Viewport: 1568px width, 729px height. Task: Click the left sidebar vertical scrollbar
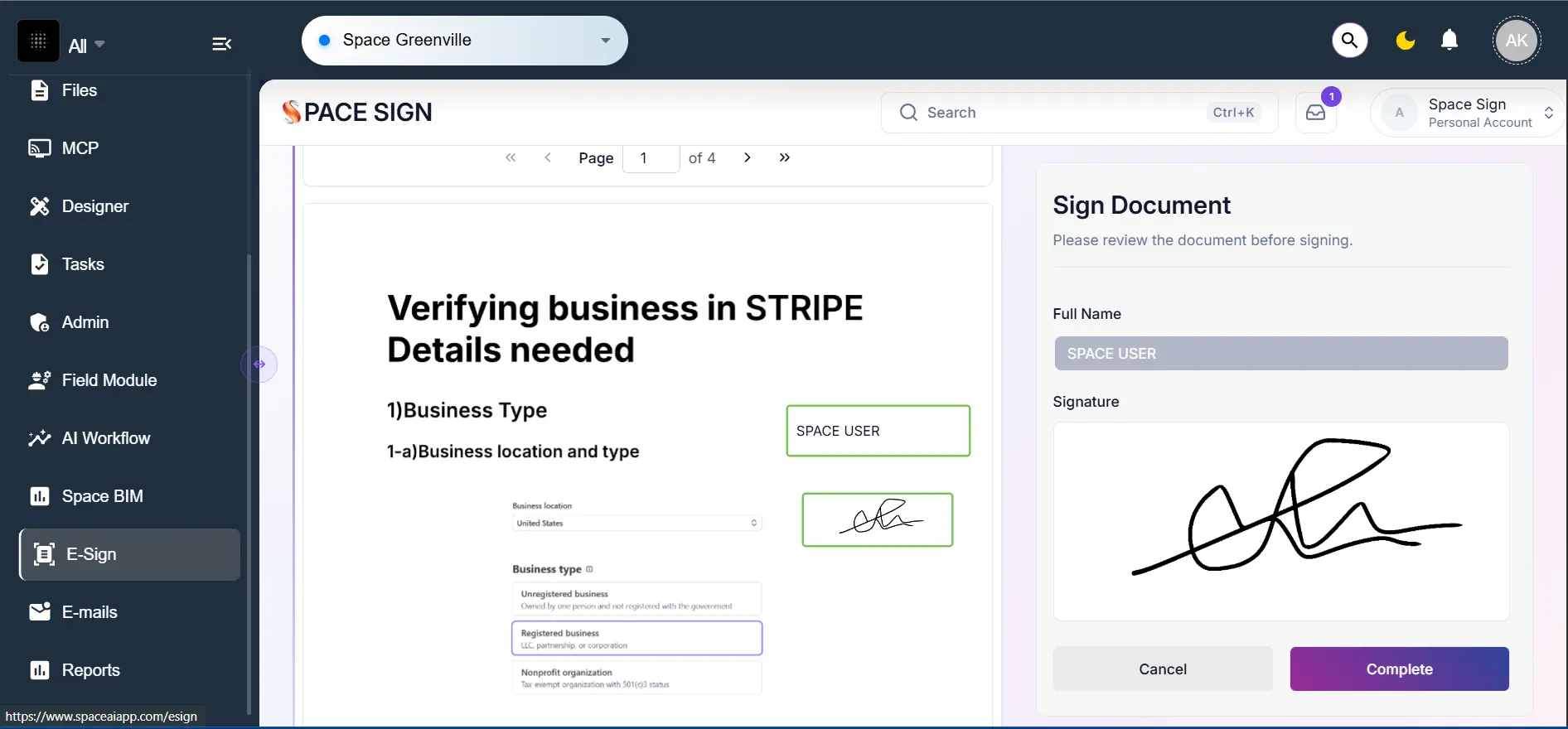(x=249, y=483)
